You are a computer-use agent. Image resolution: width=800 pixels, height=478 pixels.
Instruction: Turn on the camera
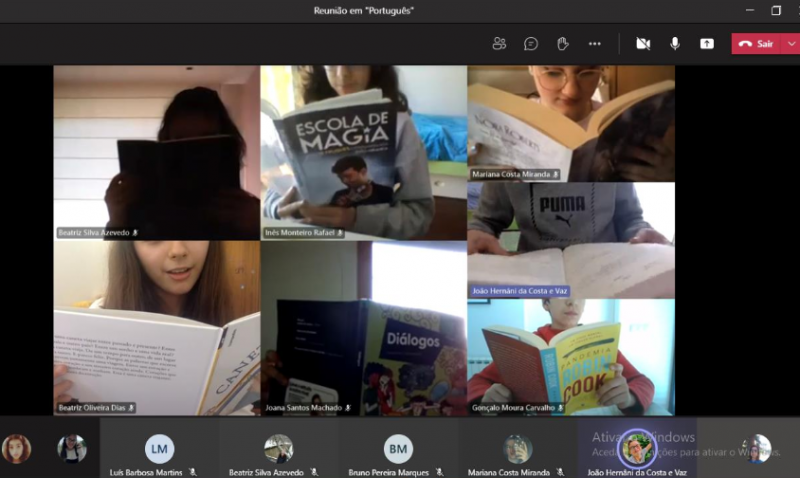point(643,44)
